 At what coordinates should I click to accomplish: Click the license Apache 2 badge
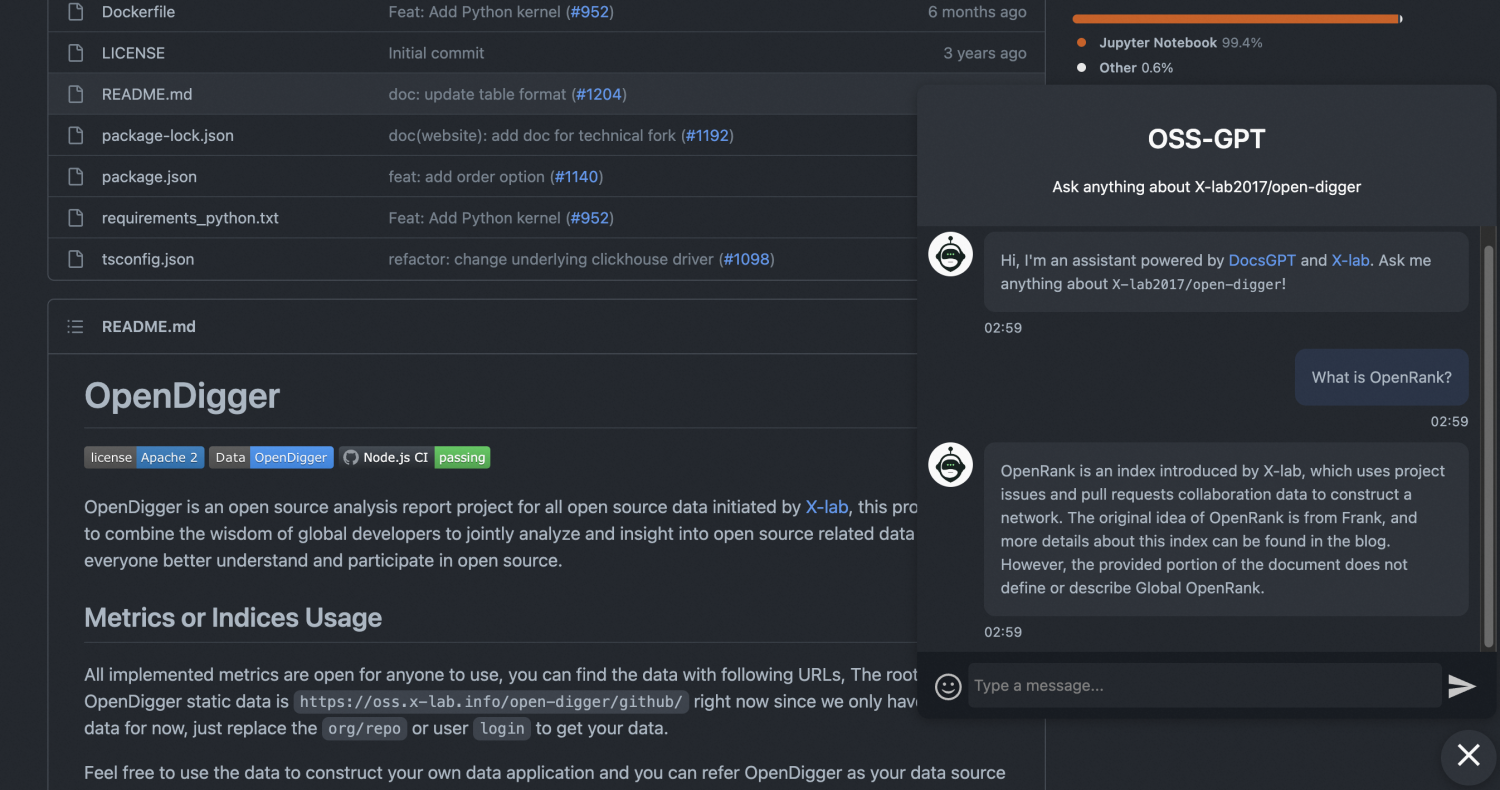(144, 457)
